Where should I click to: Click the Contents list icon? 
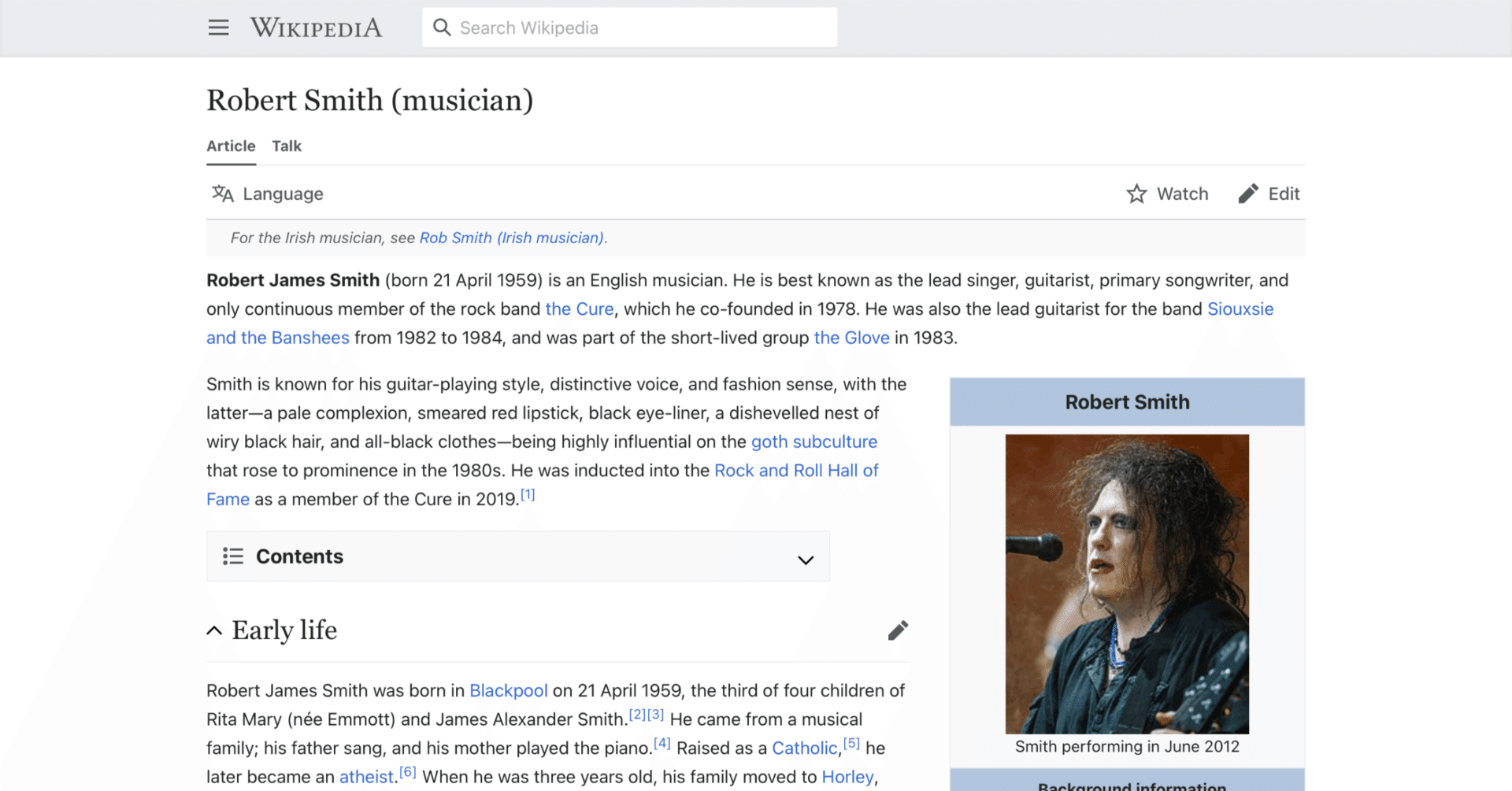pos(233,556)
